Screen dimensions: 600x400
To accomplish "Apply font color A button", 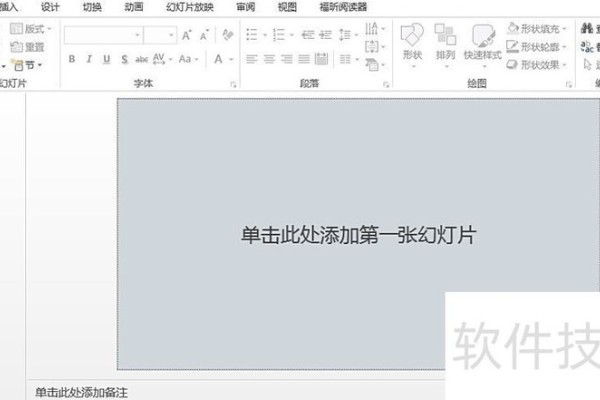I will point(218,59).
